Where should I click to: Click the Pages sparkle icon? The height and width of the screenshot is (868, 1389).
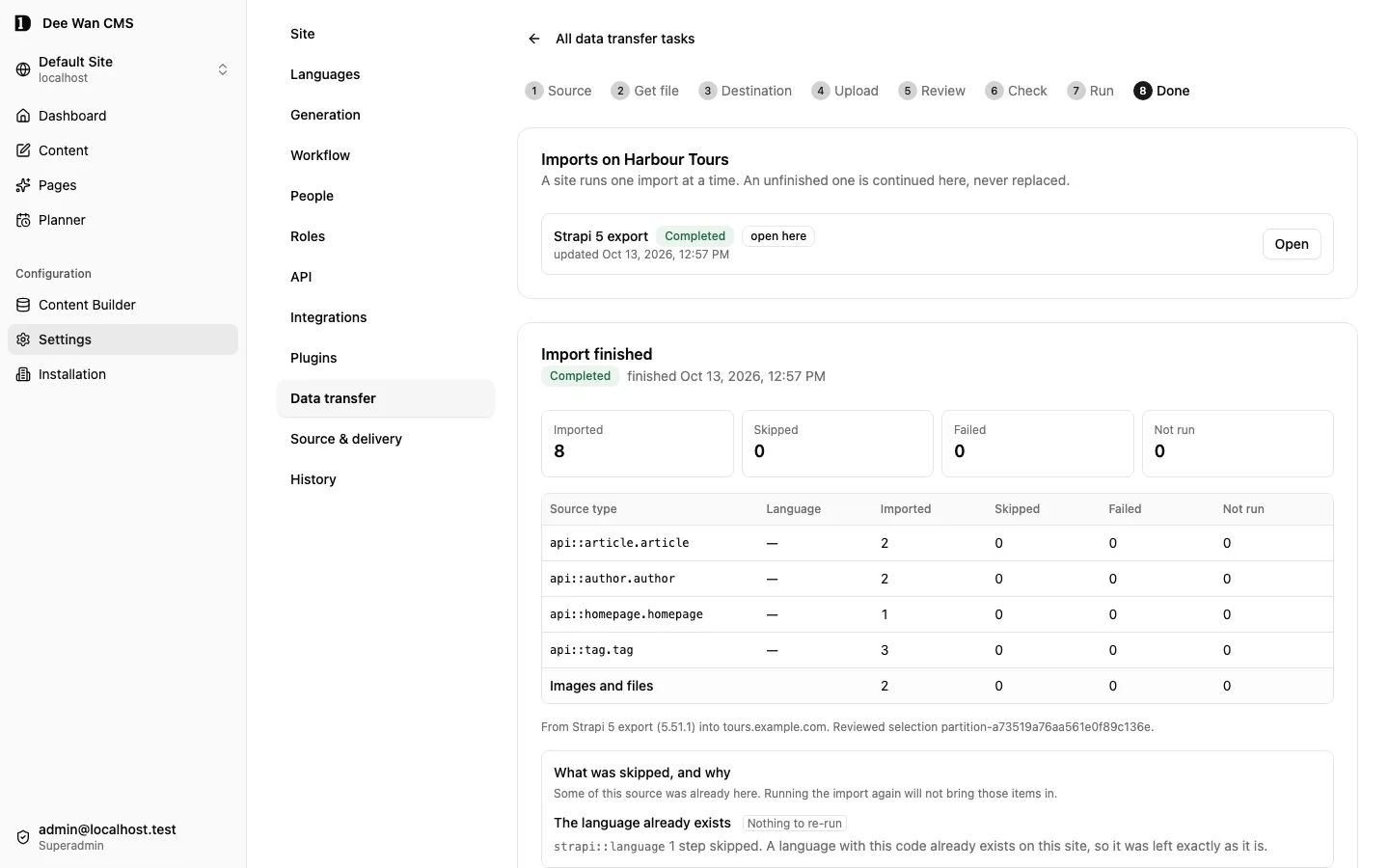point(23,185)
